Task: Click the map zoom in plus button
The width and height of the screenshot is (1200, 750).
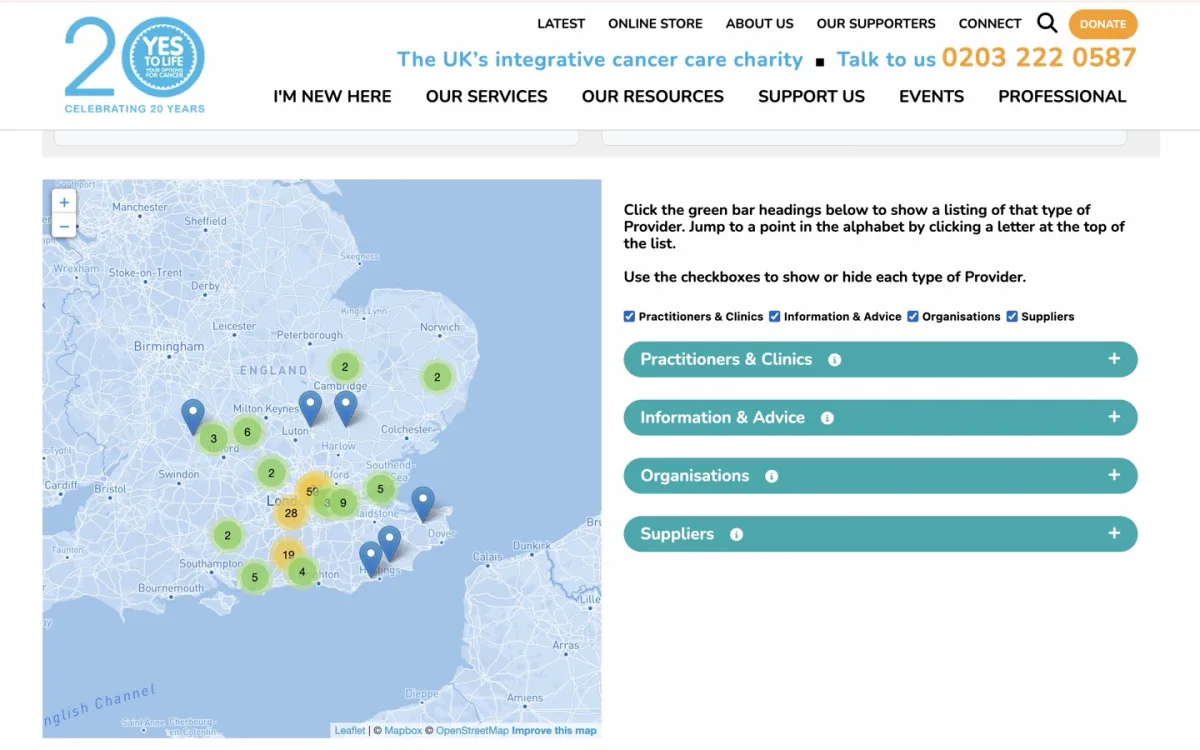Action: (x=64, y=202)
